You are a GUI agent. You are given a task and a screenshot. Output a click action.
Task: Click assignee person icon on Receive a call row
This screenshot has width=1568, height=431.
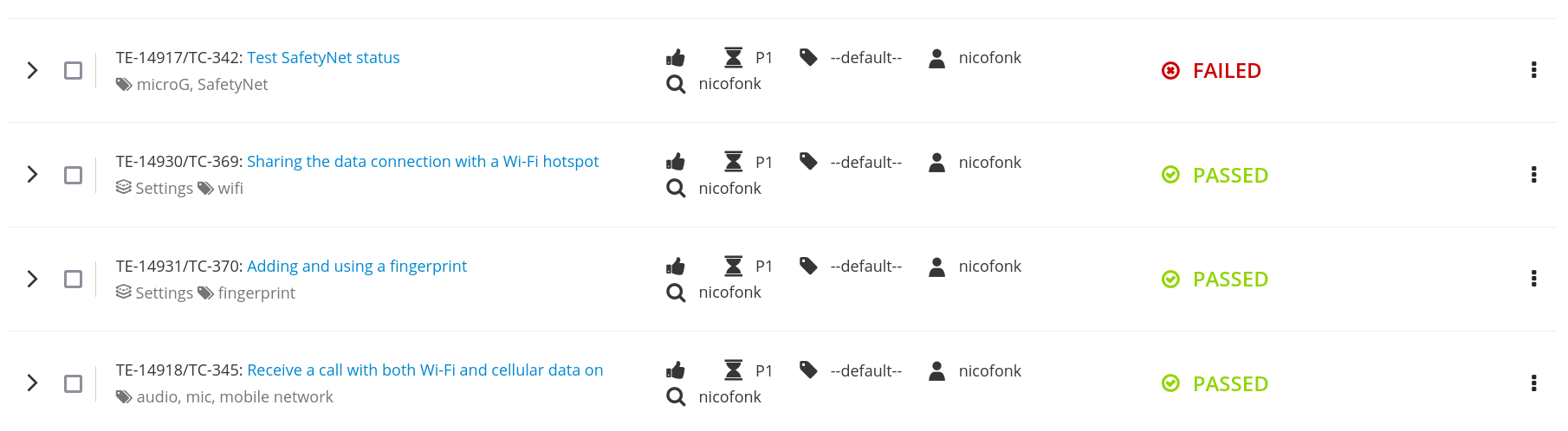click(936, 370)
